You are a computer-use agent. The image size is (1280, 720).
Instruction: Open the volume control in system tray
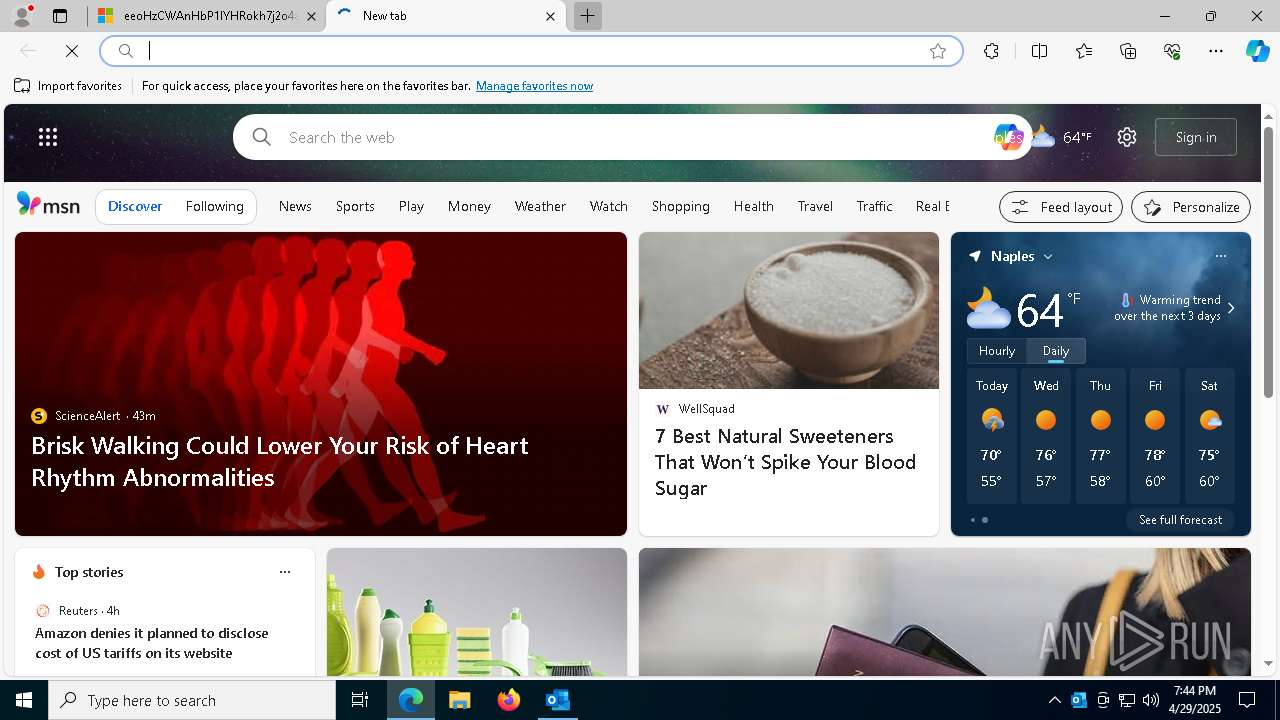pos(1151,700)
